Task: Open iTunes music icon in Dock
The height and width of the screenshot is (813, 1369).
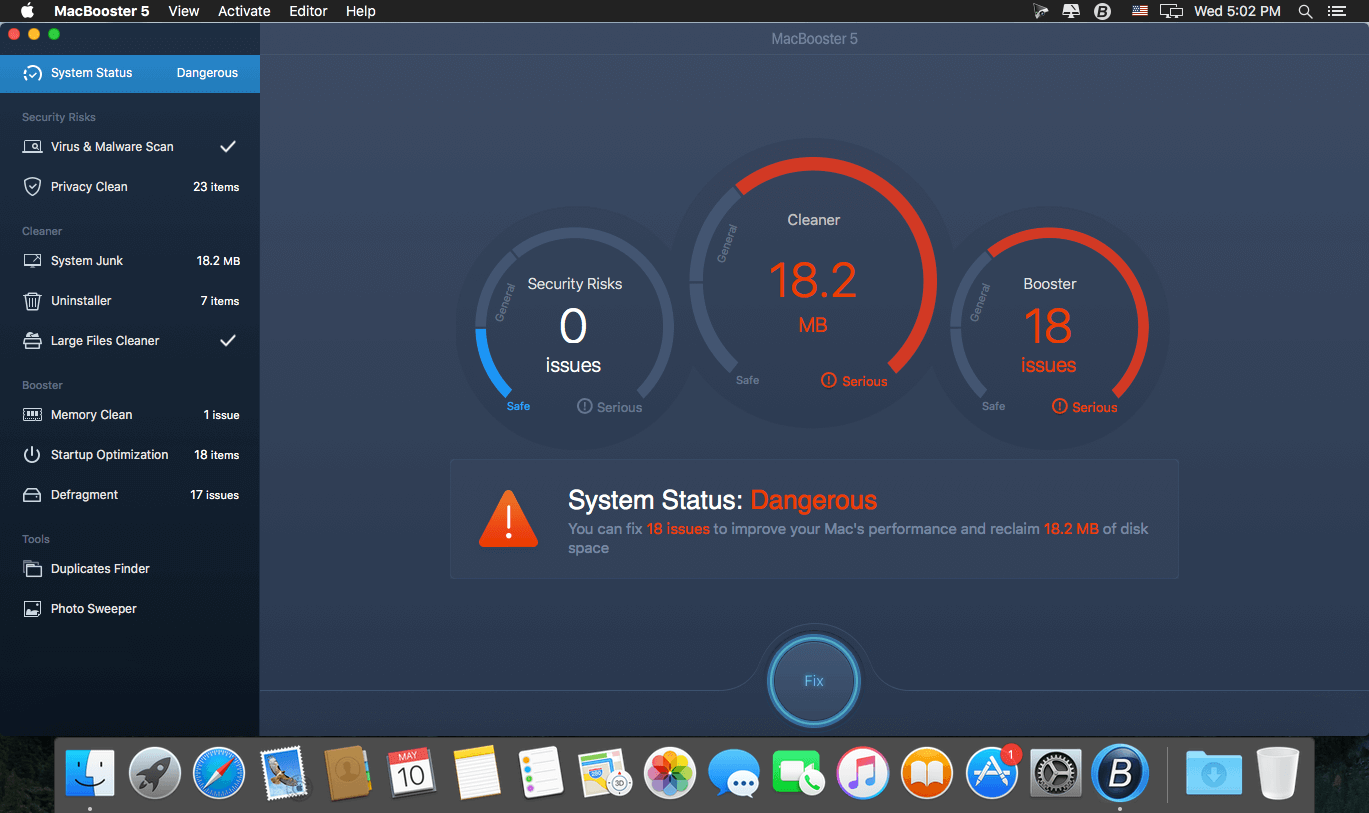Action: (862, 773)
